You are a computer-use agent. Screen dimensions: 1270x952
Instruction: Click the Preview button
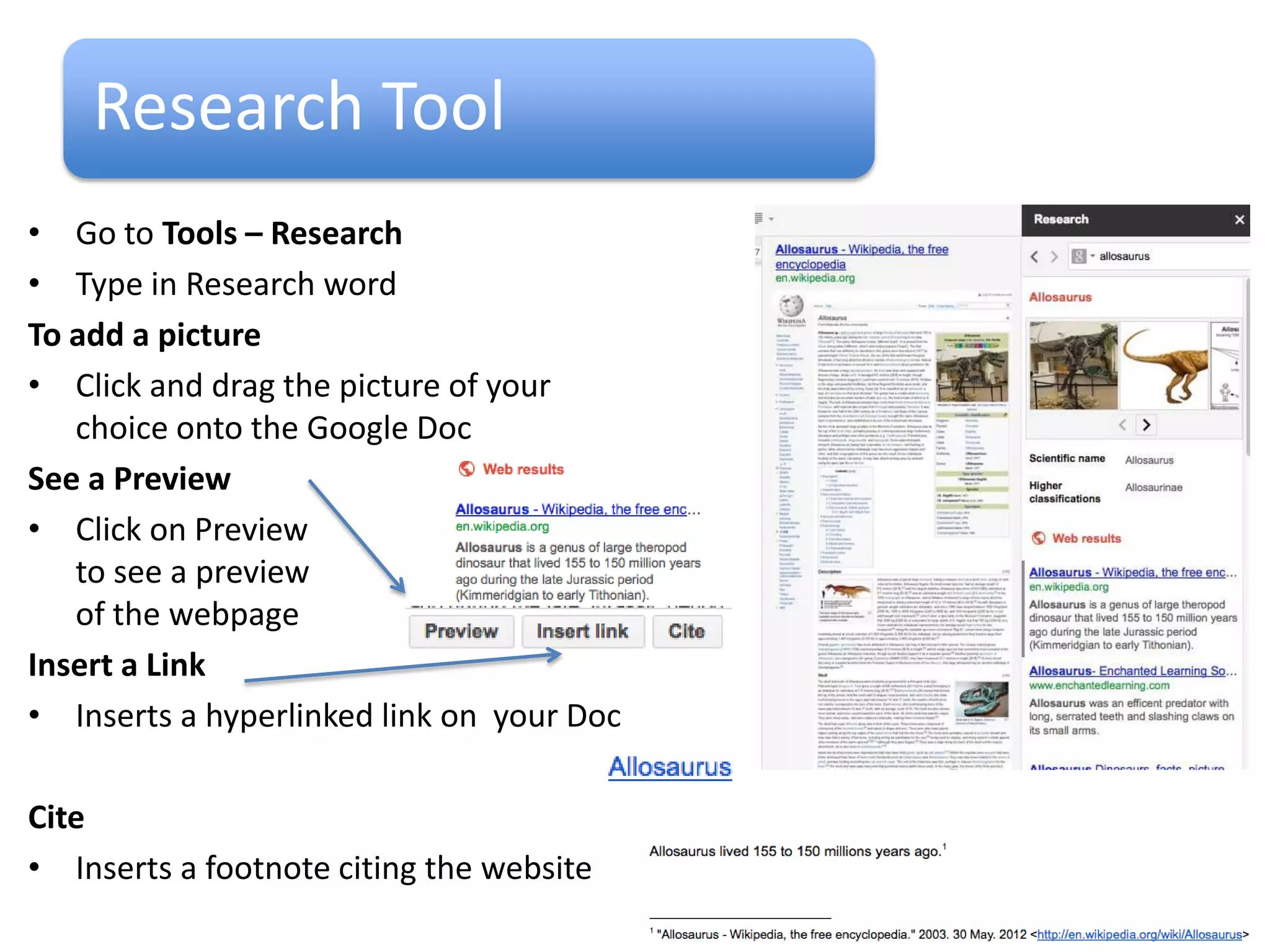pos(461,631)
